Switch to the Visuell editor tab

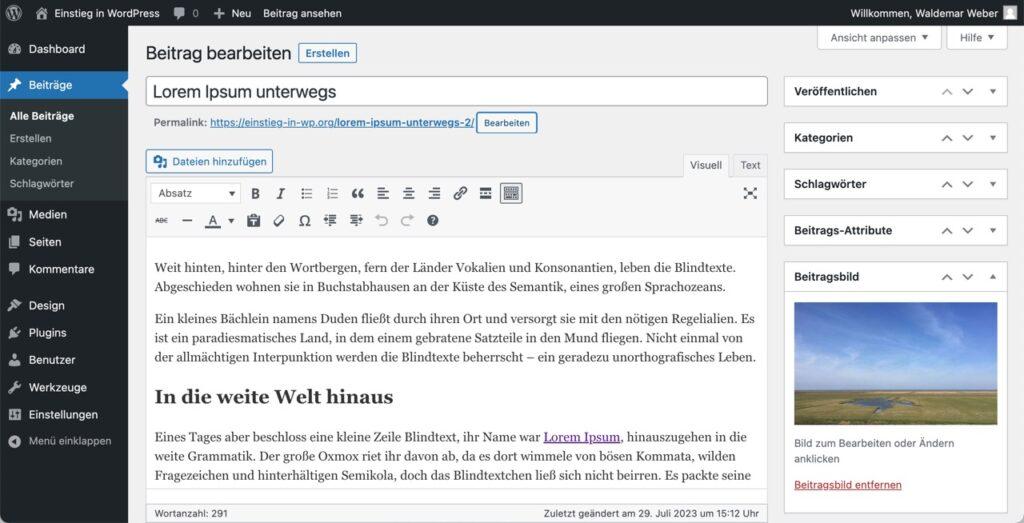(706, 165)
